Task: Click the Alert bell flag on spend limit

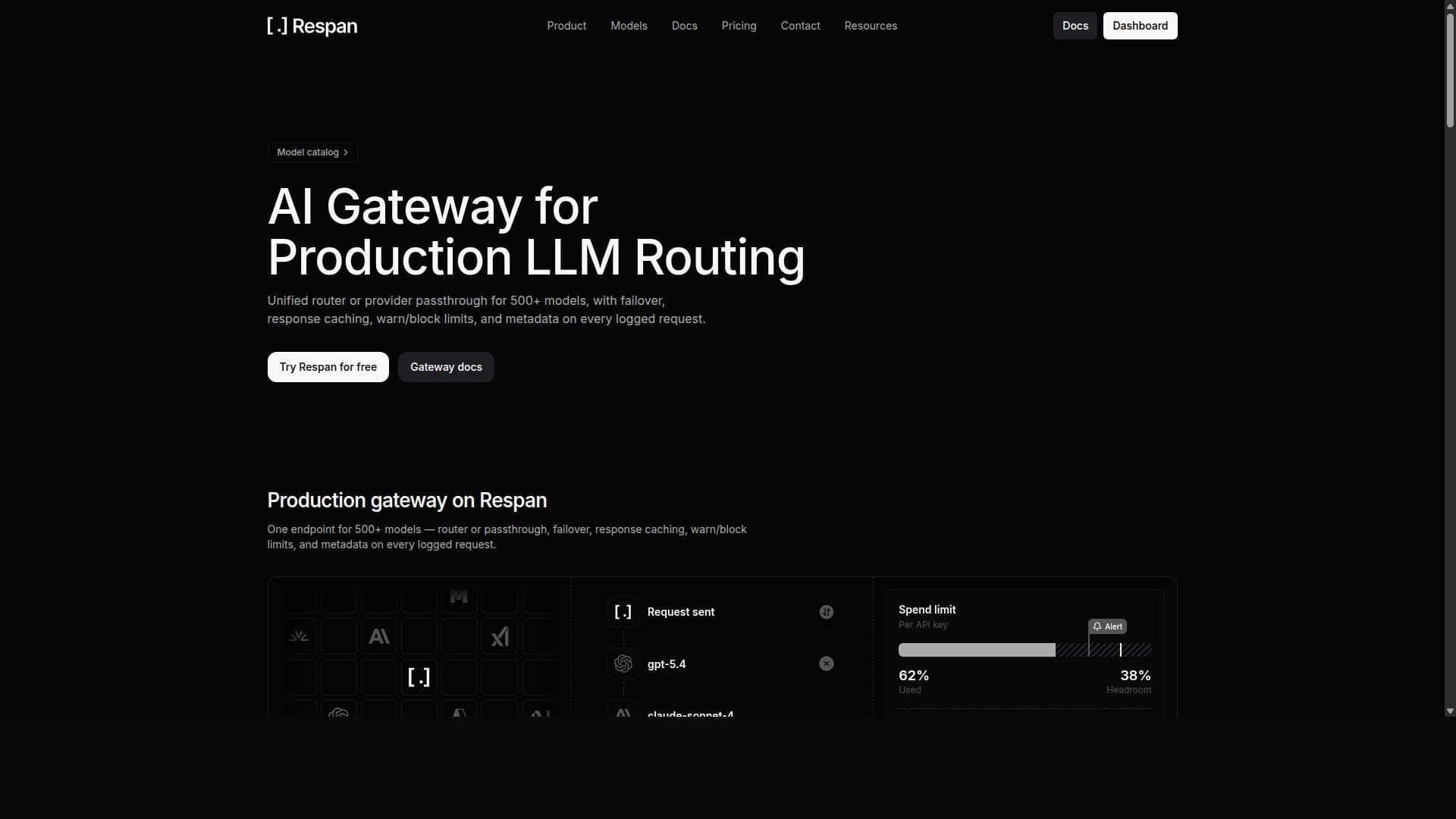Action: coord(1107,626)
